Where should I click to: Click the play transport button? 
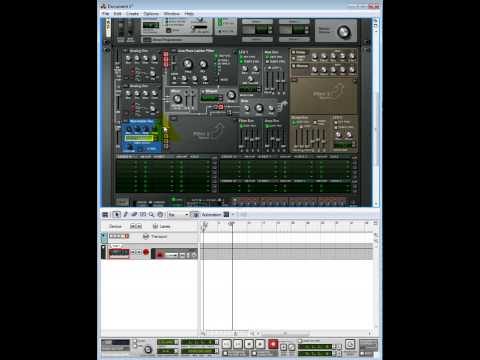point(260,344)
